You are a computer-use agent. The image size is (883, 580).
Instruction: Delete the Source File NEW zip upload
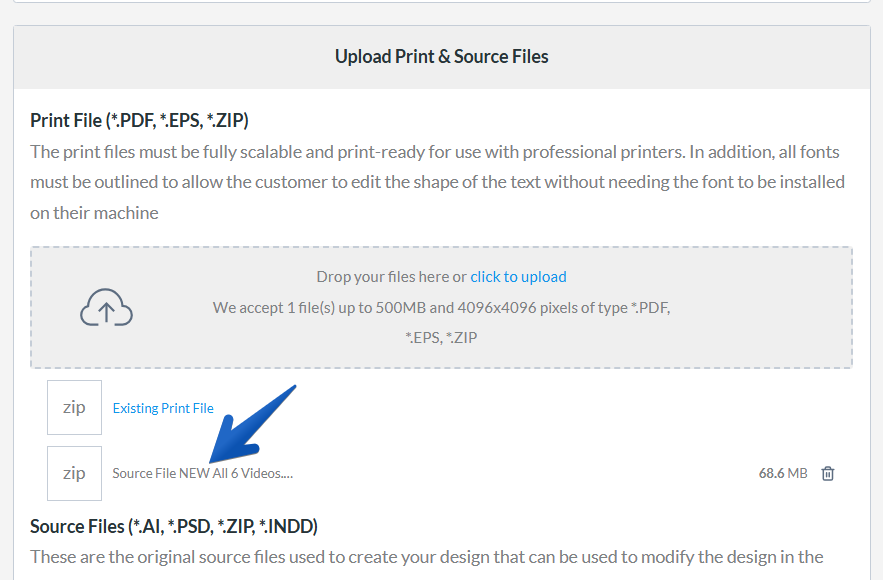click(x=827, y=474)
